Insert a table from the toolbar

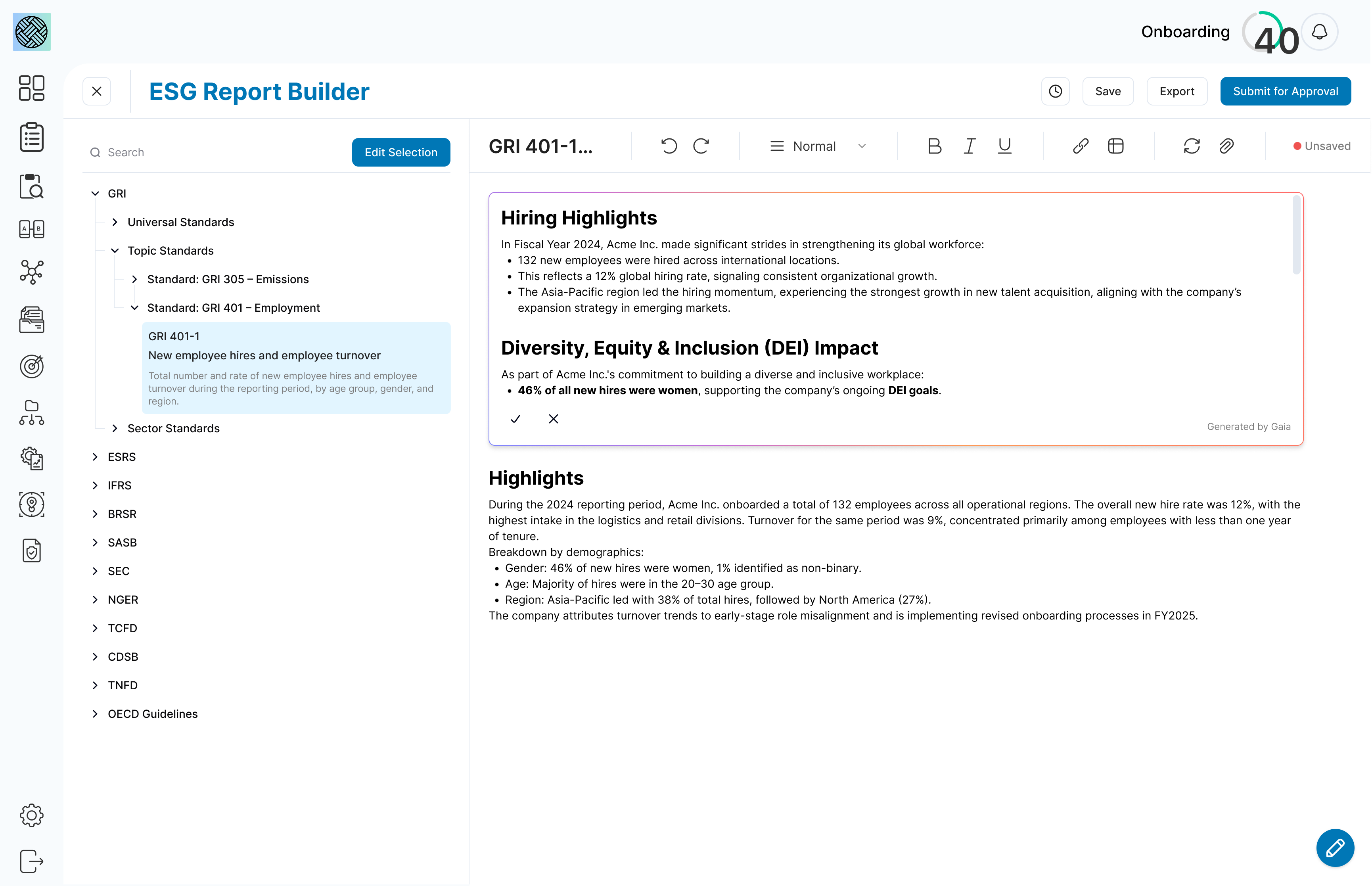pyautogui.click(x=1115, y=146)
